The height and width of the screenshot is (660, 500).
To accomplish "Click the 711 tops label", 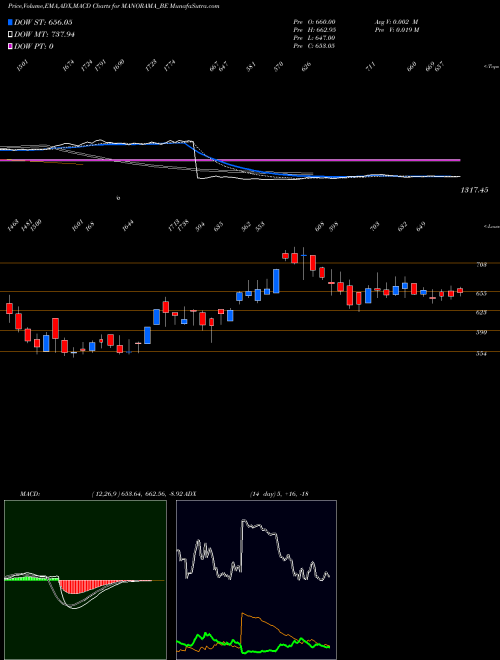I will 371,66.
